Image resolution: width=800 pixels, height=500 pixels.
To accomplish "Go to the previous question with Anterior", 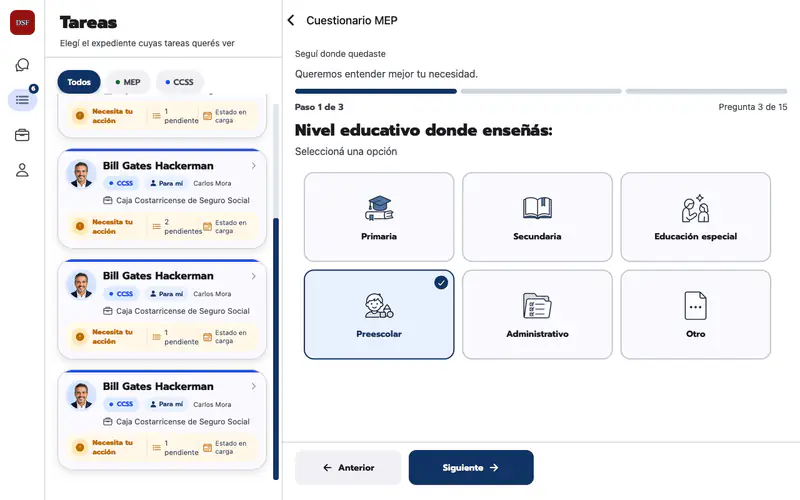I will 348,467.
